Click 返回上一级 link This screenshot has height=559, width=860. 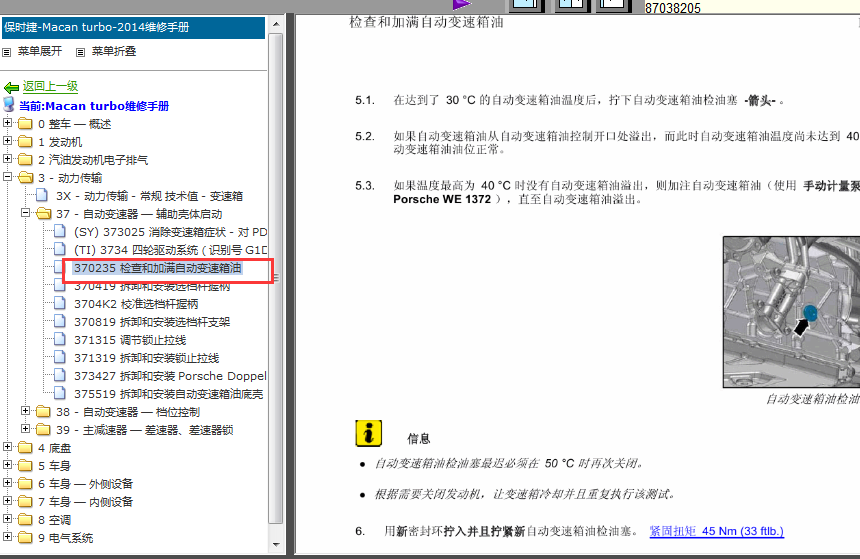[x=50, y=86]
